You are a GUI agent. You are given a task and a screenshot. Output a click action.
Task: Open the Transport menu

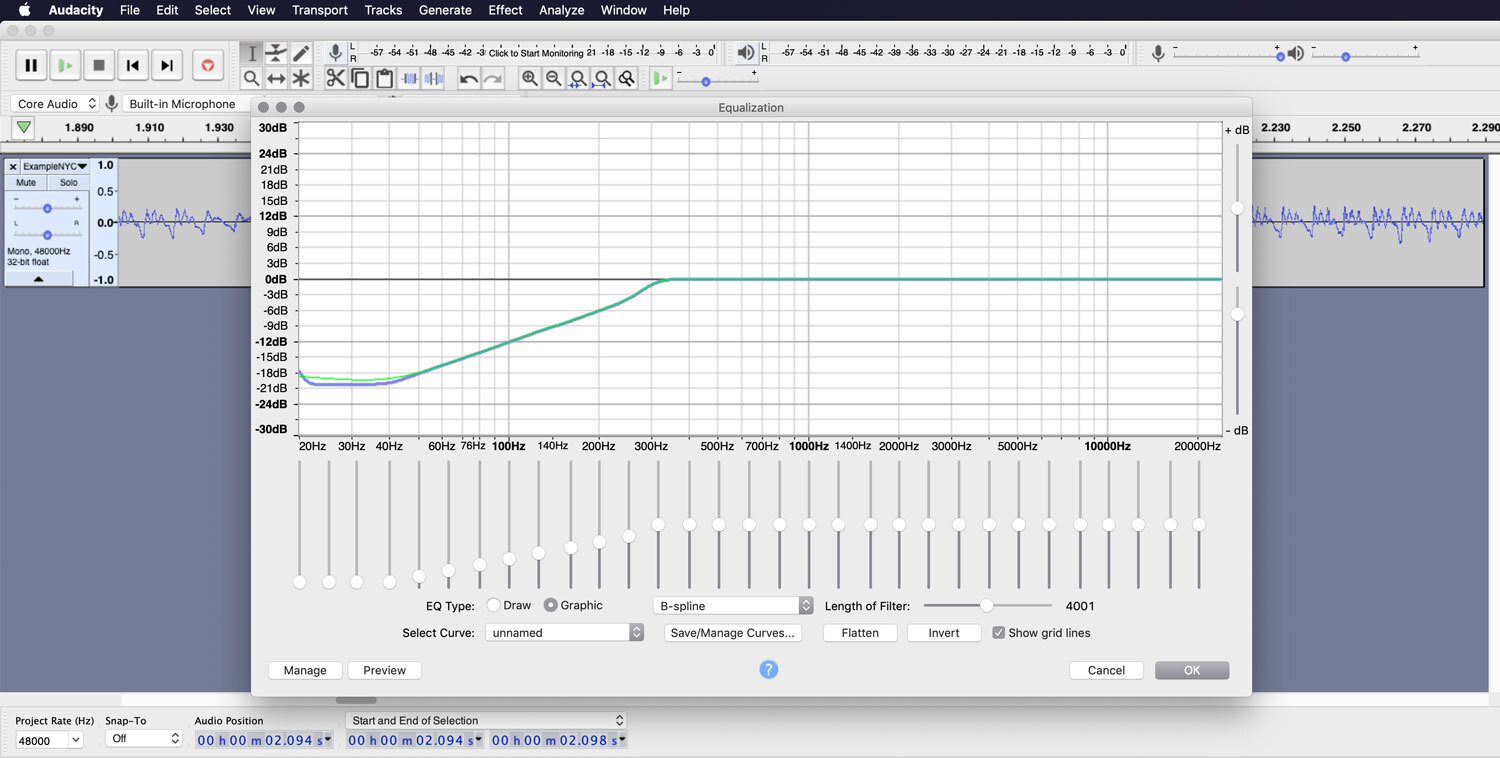click(x=320, y=10)
